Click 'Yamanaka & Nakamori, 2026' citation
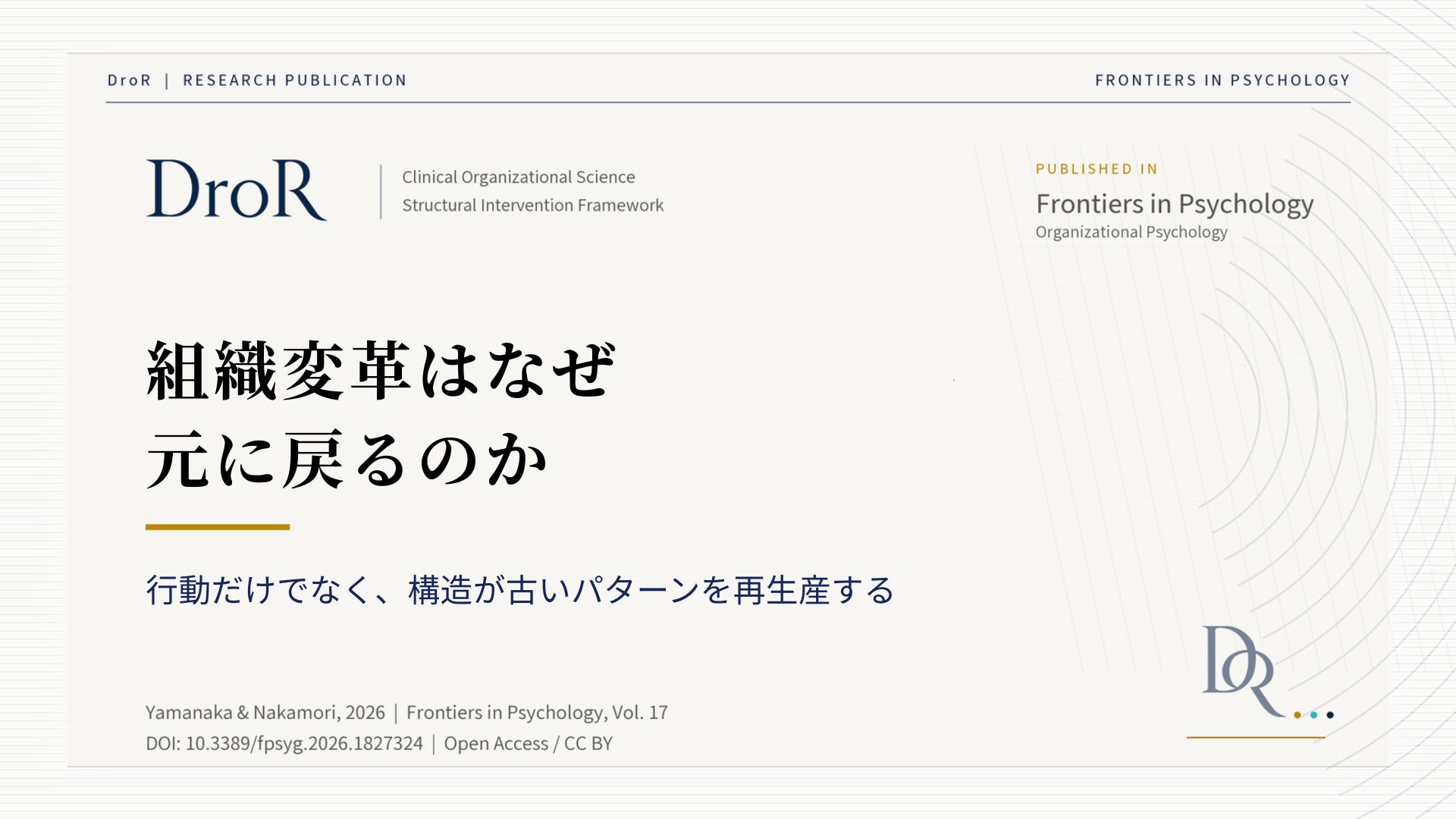Image resolution: width=1456 pixels, height=819 pixels. (265, 713)
